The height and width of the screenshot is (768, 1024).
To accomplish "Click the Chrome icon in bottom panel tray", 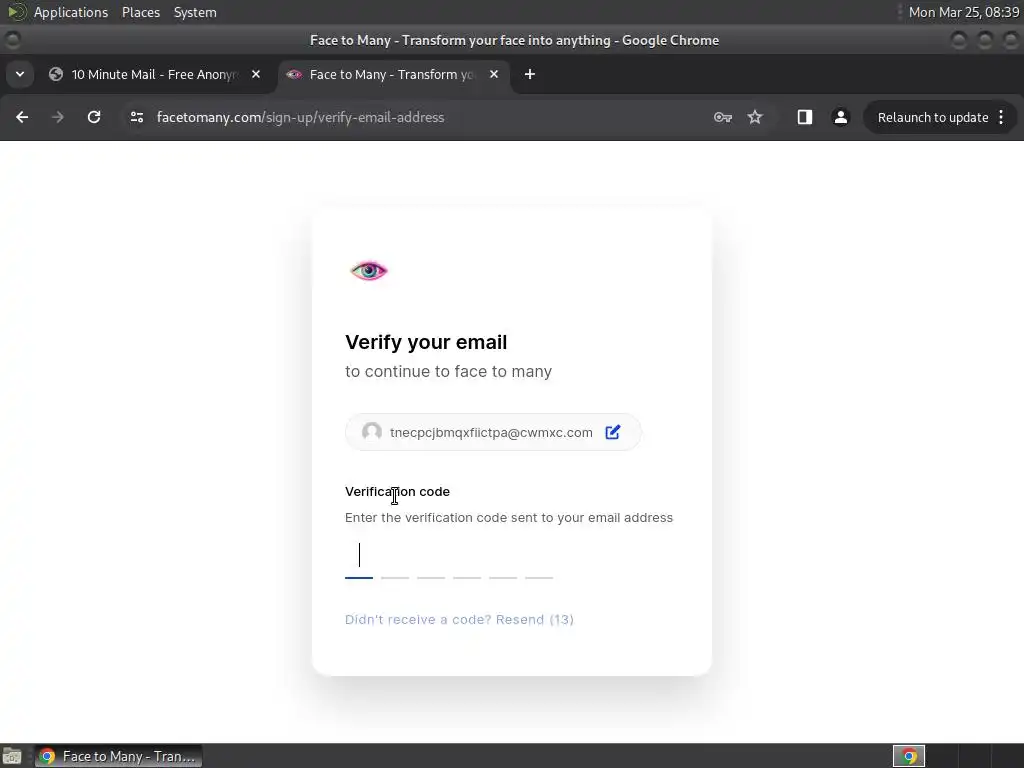I will [x=909, y=756].
